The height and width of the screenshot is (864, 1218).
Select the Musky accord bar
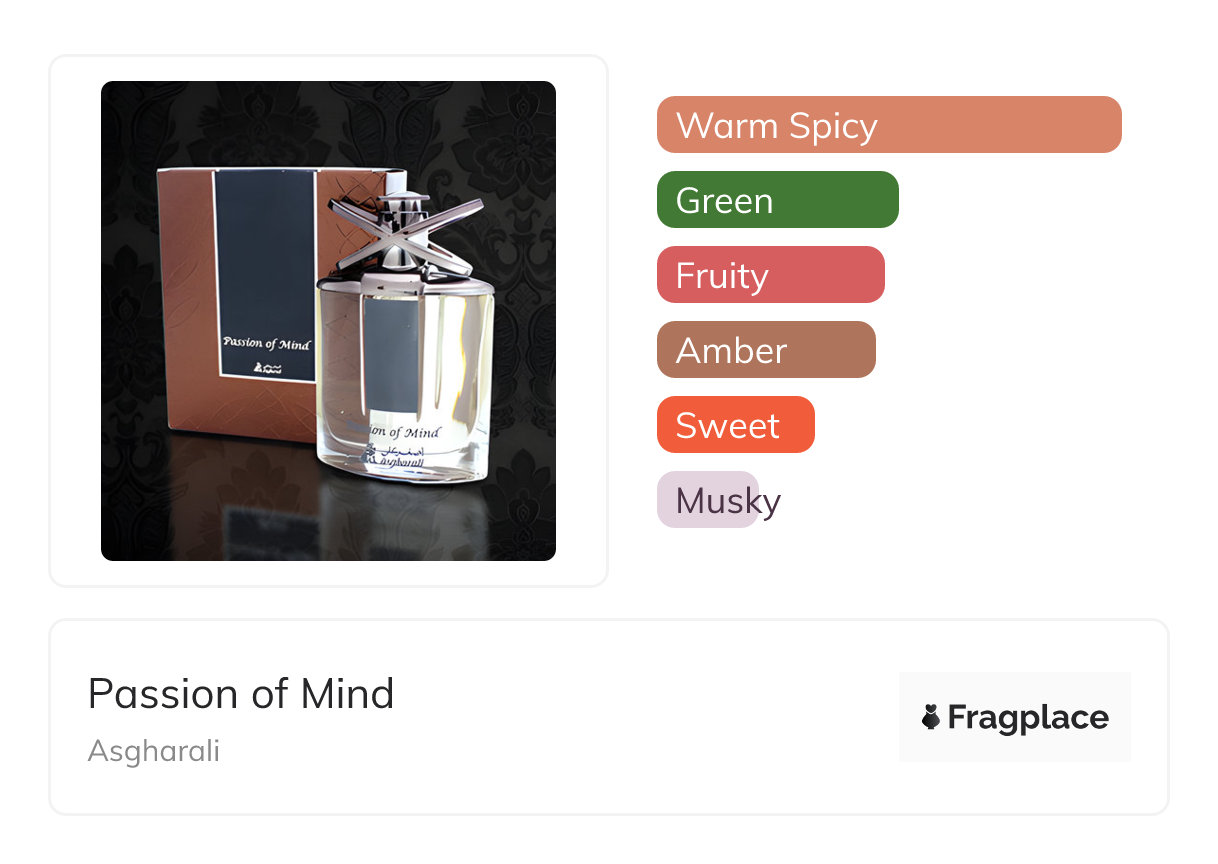[708, 500]
